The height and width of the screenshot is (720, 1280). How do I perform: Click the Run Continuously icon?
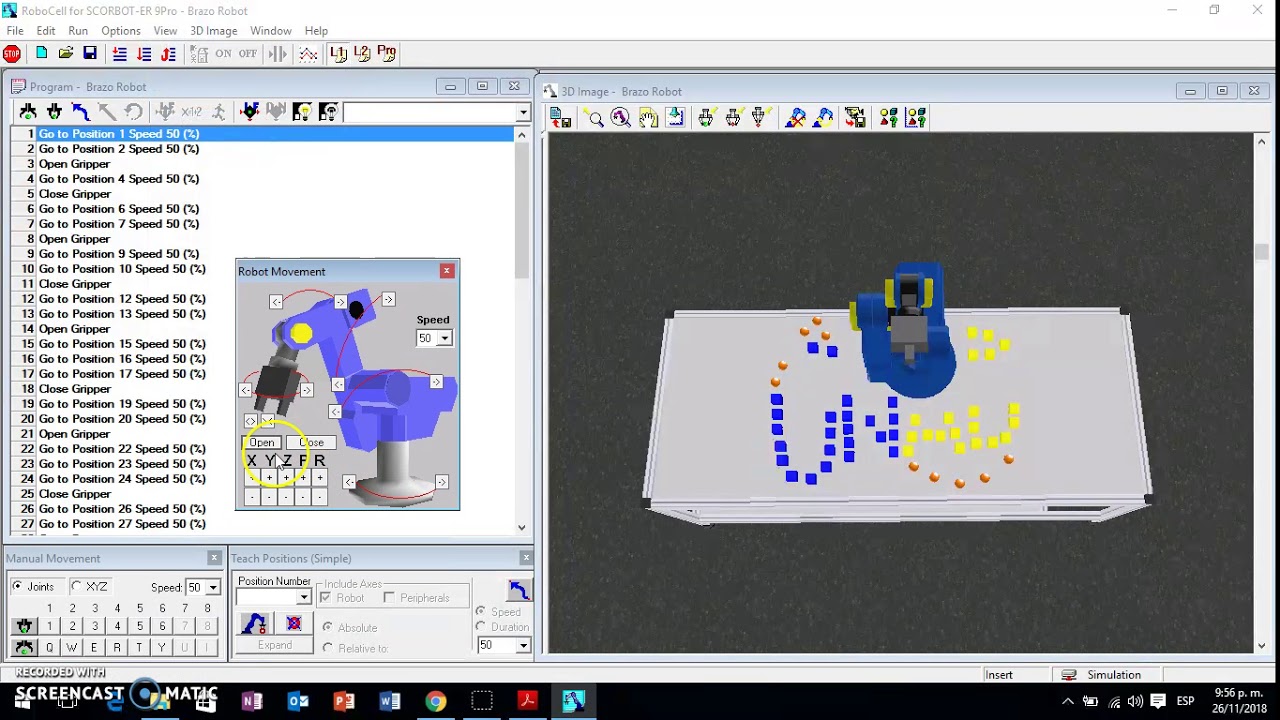168,54
